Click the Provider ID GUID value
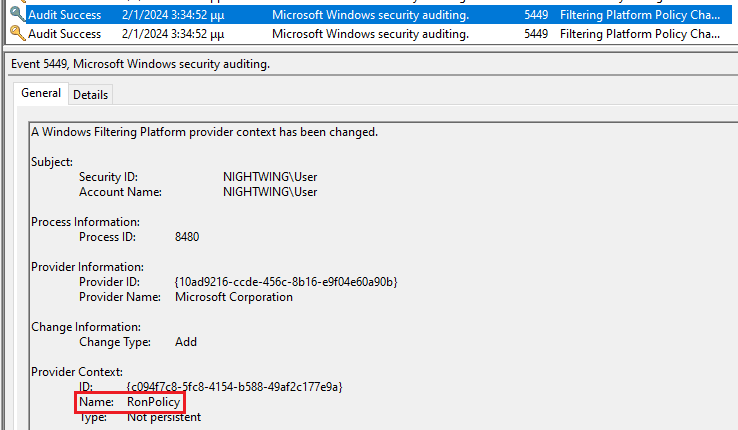The height and width of the screenshot is (430, 738). tap(286, 282)
